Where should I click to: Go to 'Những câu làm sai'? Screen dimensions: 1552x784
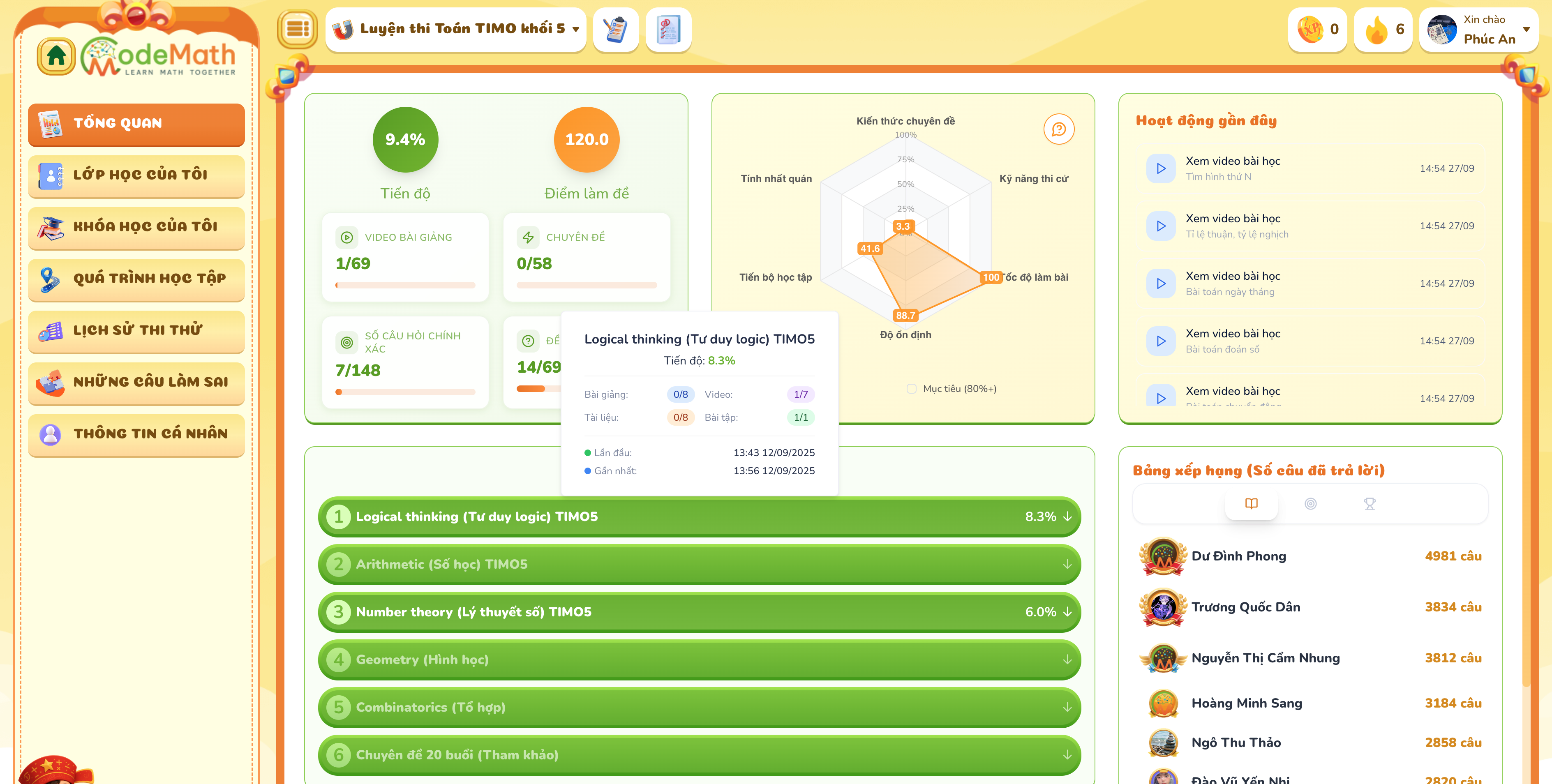pos(136,382)
